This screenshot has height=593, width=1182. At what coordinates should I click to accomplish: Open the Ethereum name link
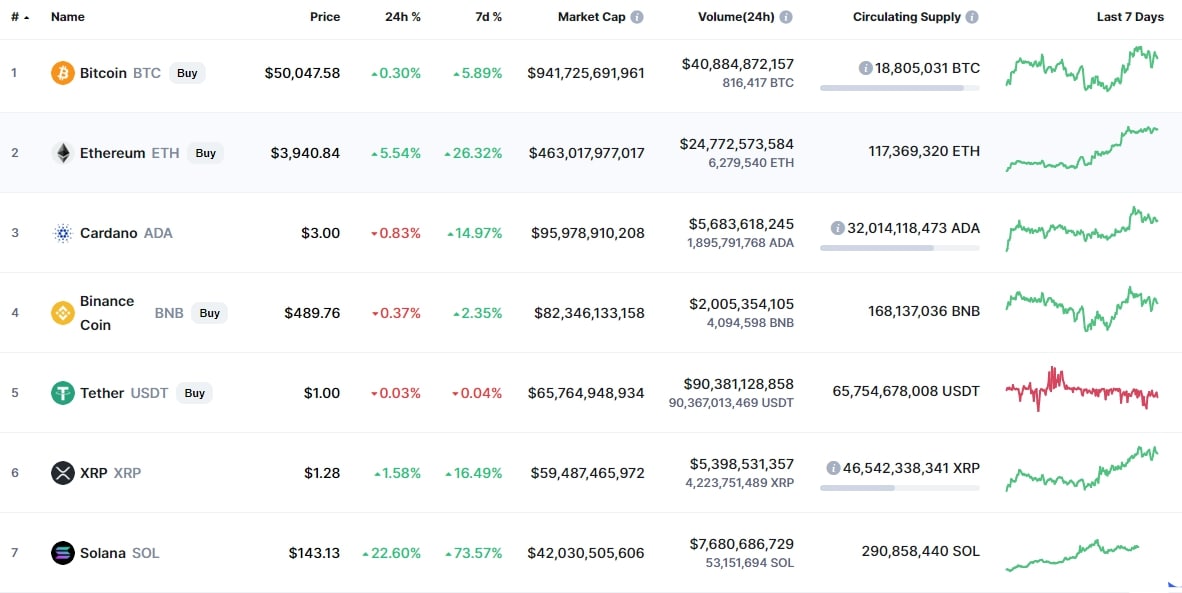(x=112, y=153)
